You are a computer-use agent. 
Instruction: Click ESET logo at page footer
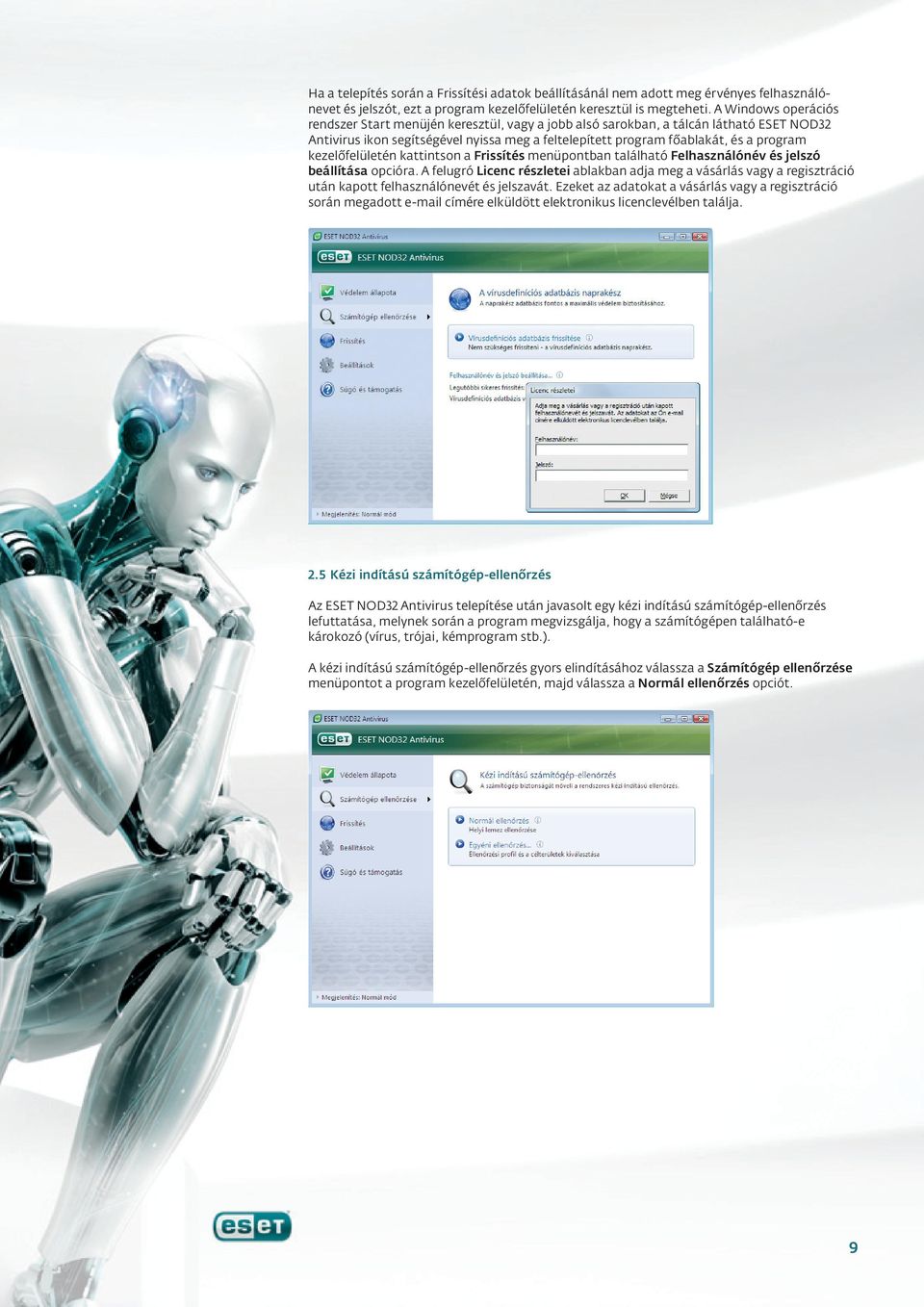pos(251,1226)
